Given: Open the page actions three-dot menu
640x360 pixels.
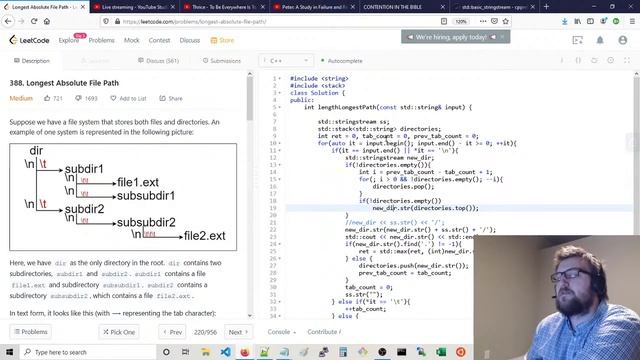Looking at the screenshot, I should tap(483, 21).
